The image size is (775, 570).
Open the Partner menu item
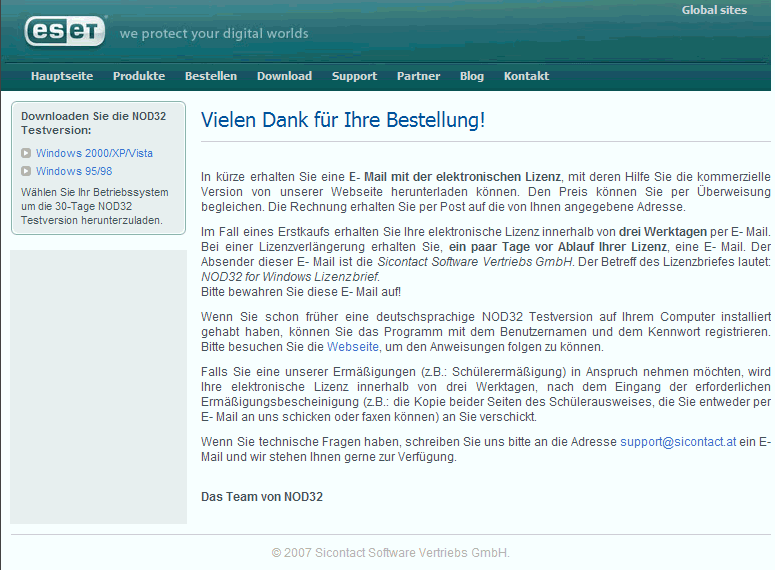(x=418, y=76)
